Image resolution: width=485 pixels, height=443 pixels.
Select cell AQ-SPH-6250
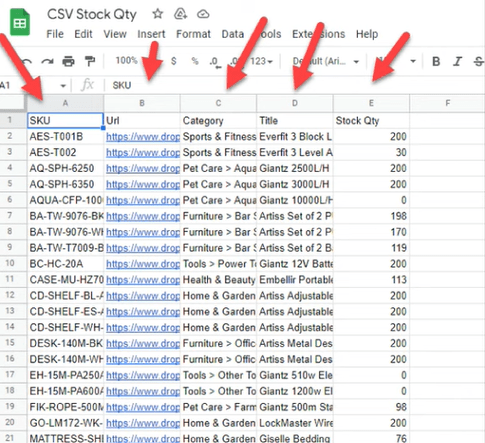tap(65, 168)
